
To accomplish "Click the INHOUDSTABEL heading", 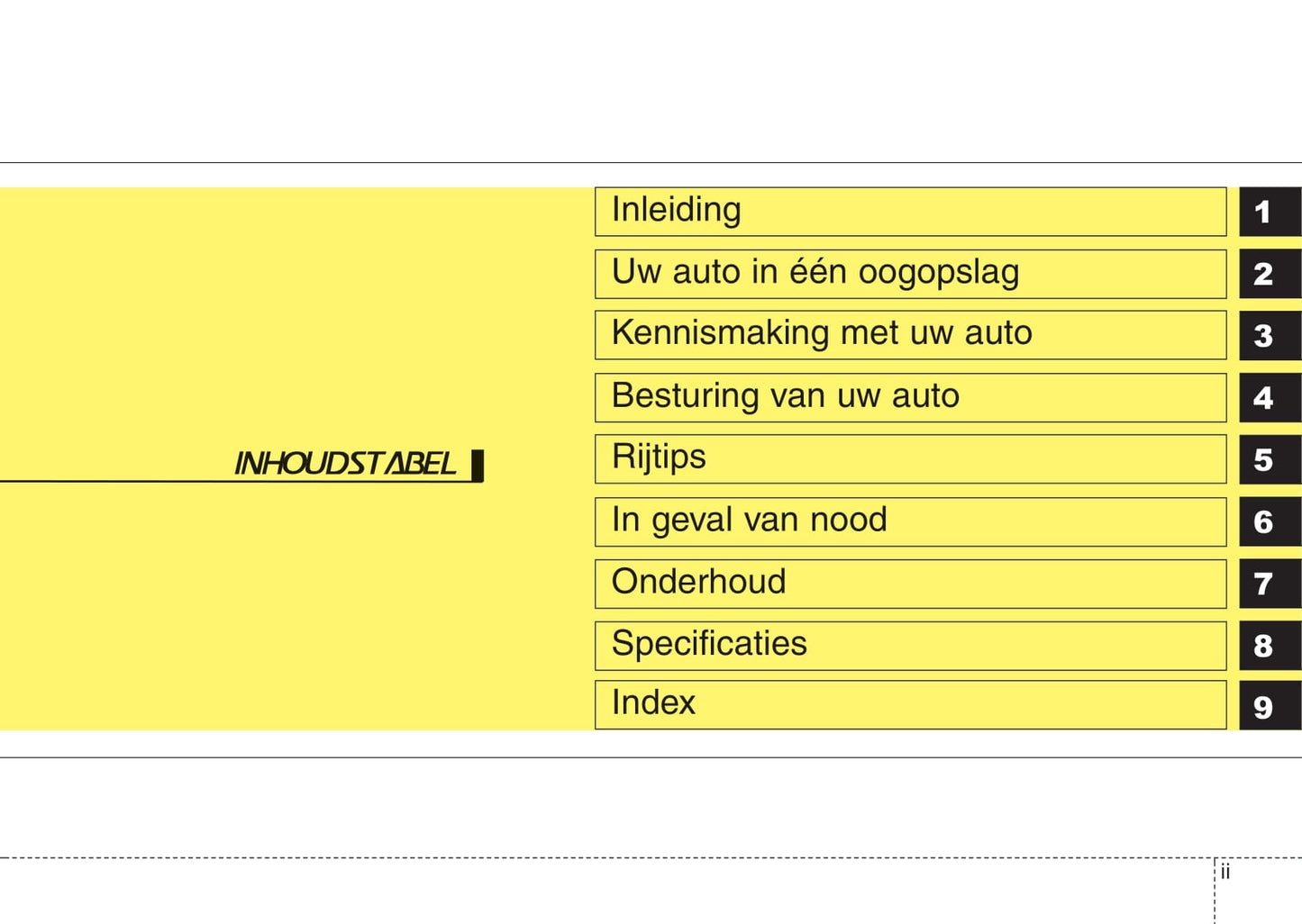I will 345,464.
